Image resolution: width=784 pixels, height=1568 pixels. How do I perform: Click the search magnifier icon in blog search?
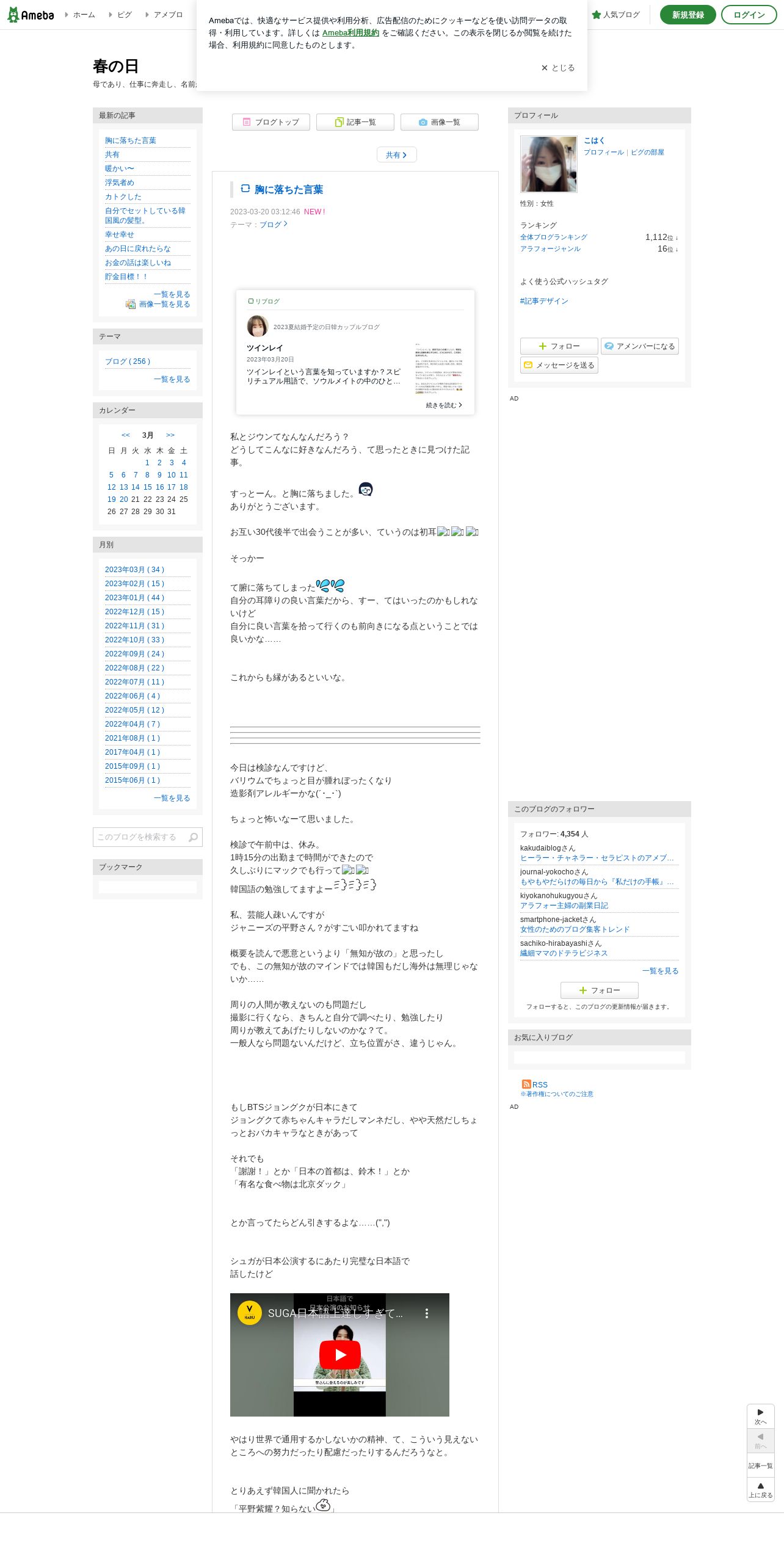[193, 837]
